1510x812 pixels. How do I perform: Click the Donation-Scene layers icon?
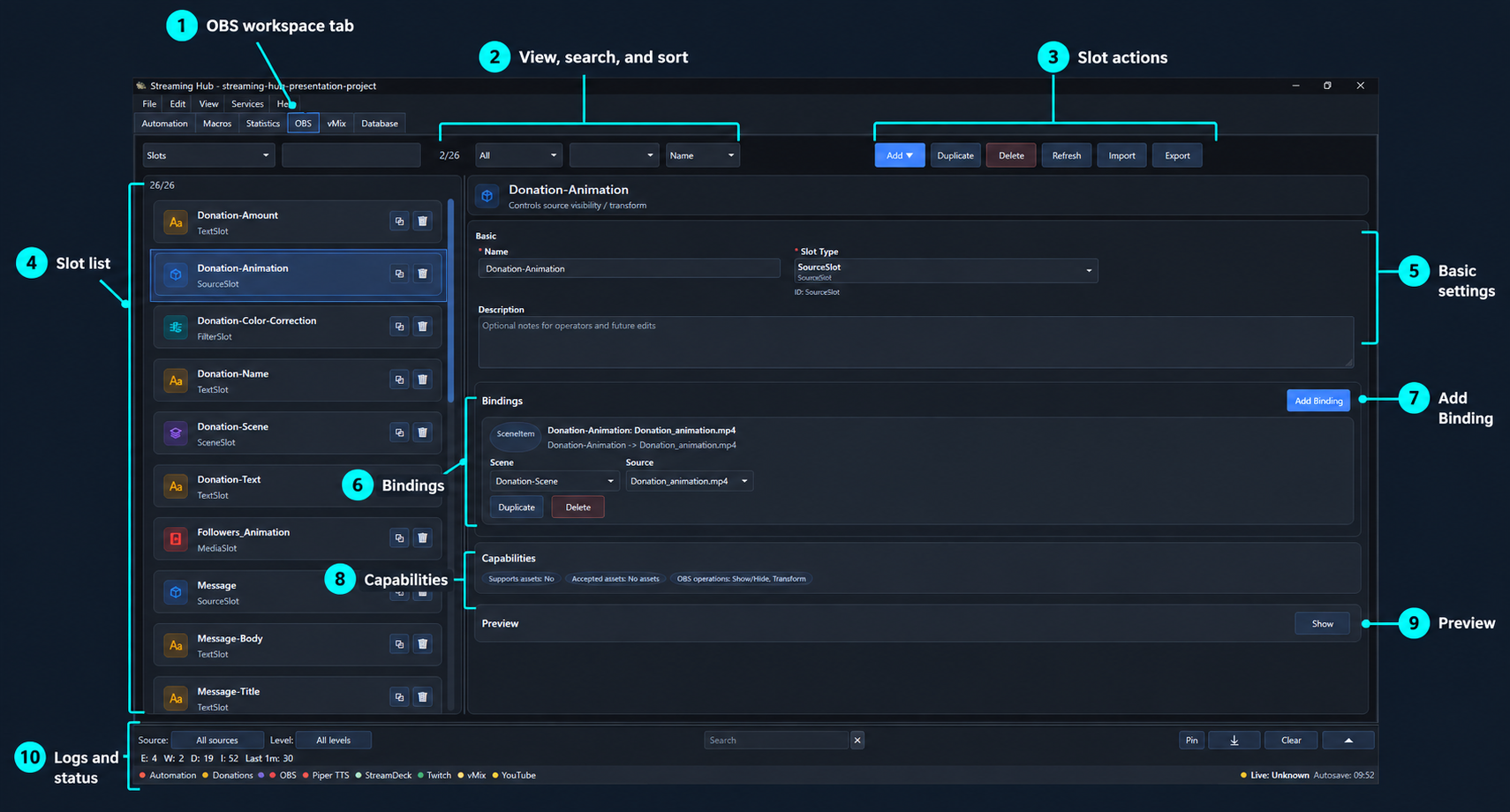coord(176,433)
